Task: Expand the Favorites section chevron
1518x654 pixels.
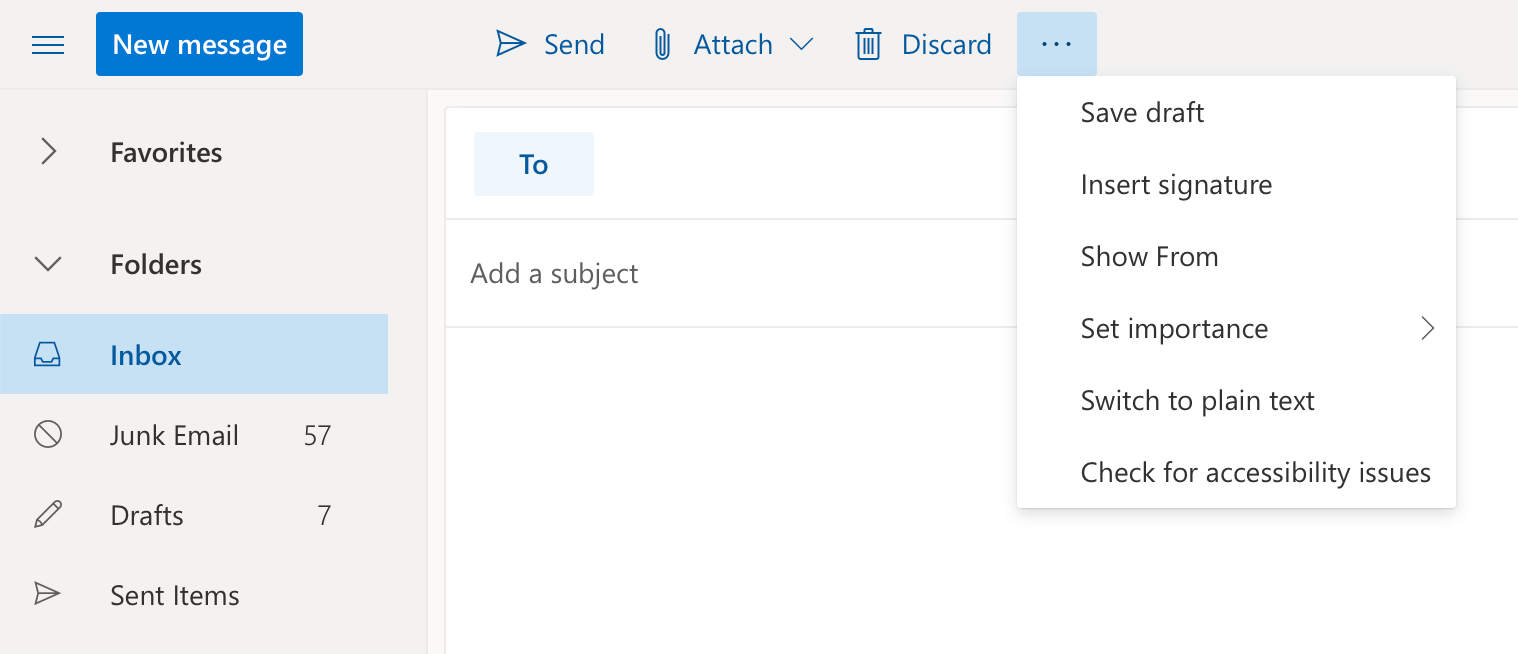Action: pos(48,152)
